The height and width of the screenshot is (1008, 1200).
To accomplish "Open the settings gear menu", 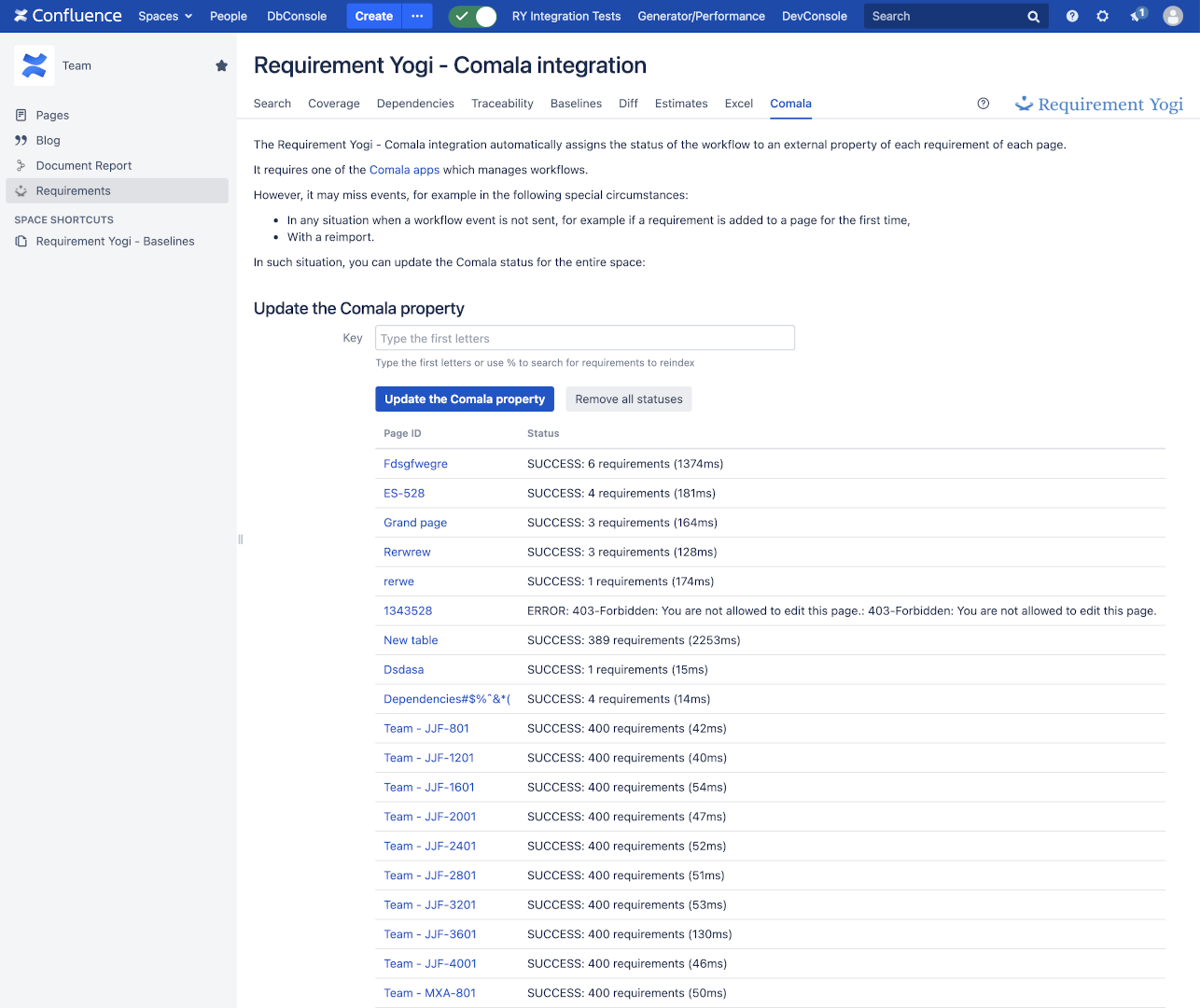I will tap(1103, 16).
